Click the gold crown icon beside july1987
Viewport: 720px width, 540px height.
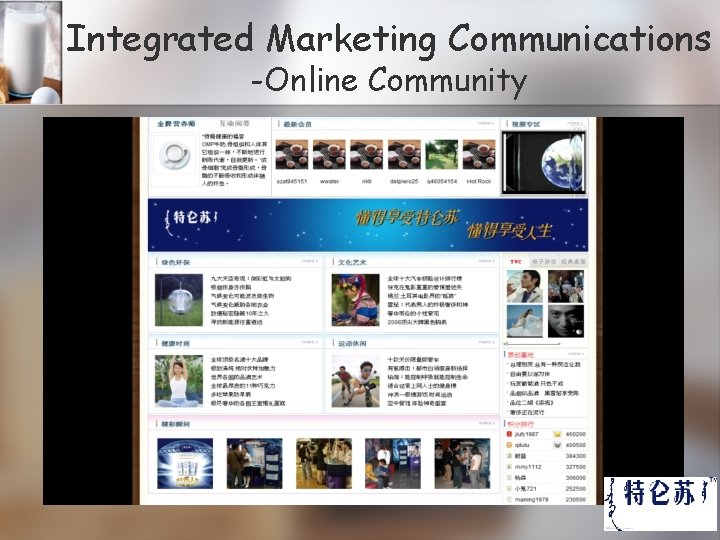[557, 434]
